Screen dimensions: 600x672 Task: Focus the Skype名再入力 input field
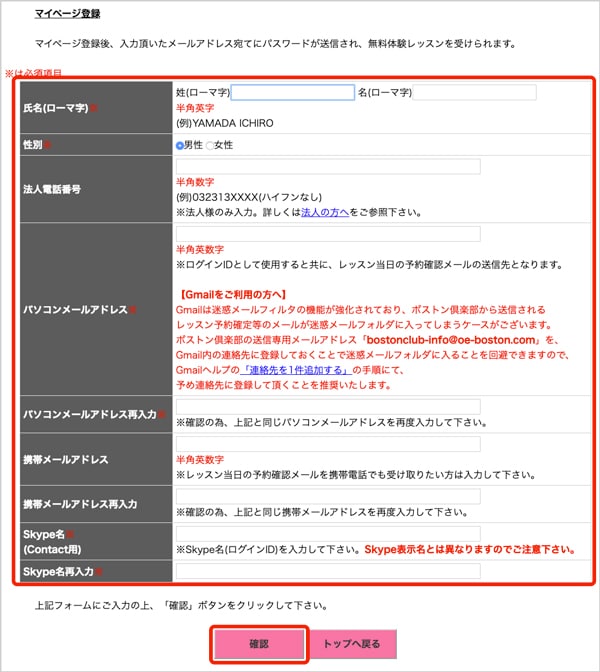tap(327, 571)
